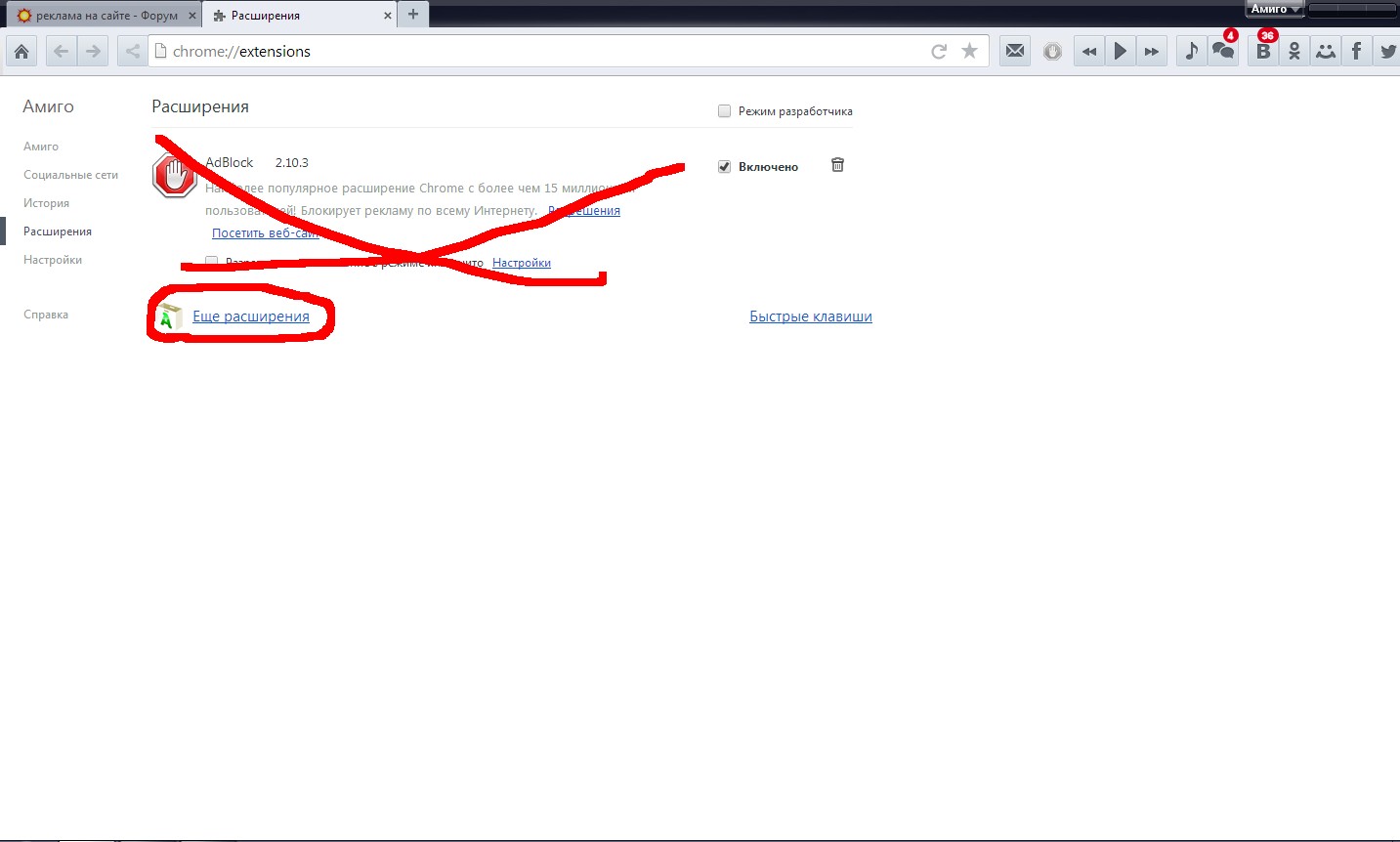This screenshot has height=842, width=1400.
Task: Play music with the play button
Action: click(1121, 52)
